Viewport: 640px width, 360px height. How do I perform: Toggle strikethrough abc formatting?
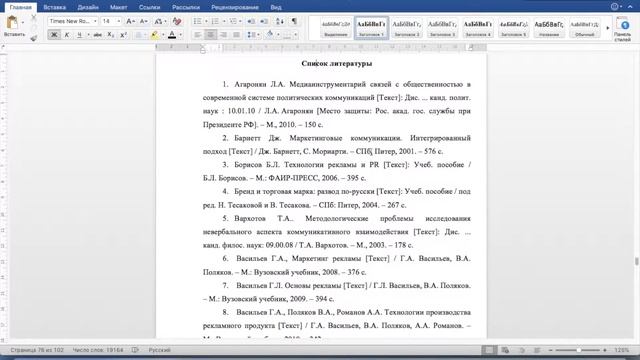(98, 35)
